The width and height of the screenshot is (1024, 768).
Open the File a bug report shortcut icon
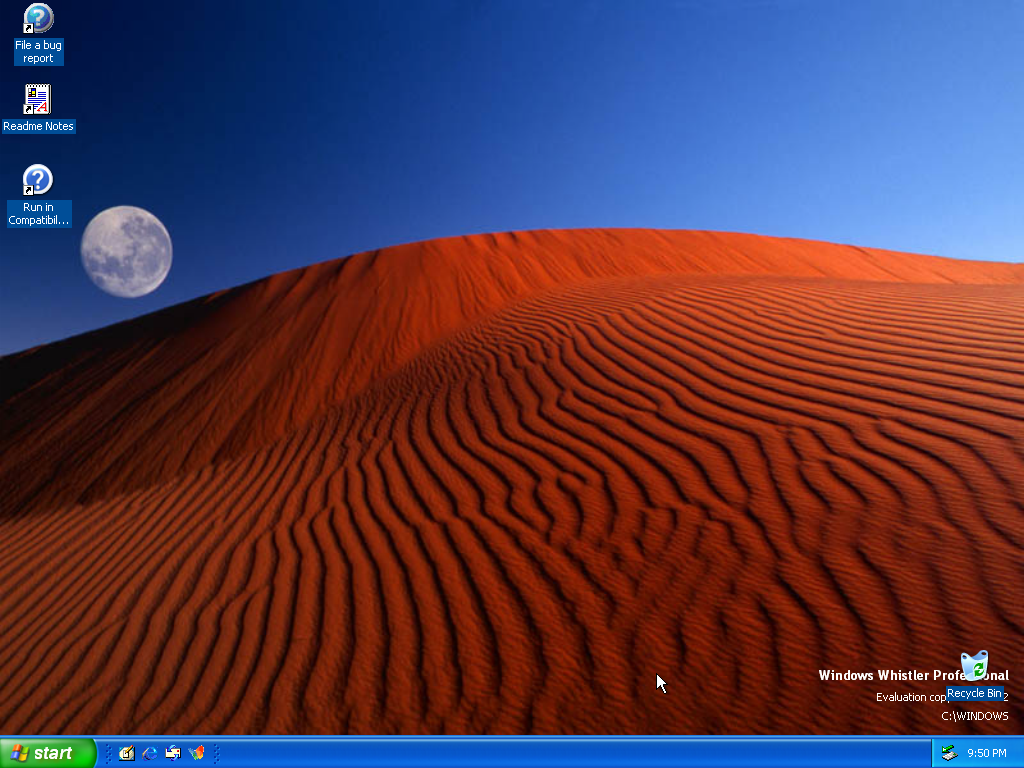(38, 19)
